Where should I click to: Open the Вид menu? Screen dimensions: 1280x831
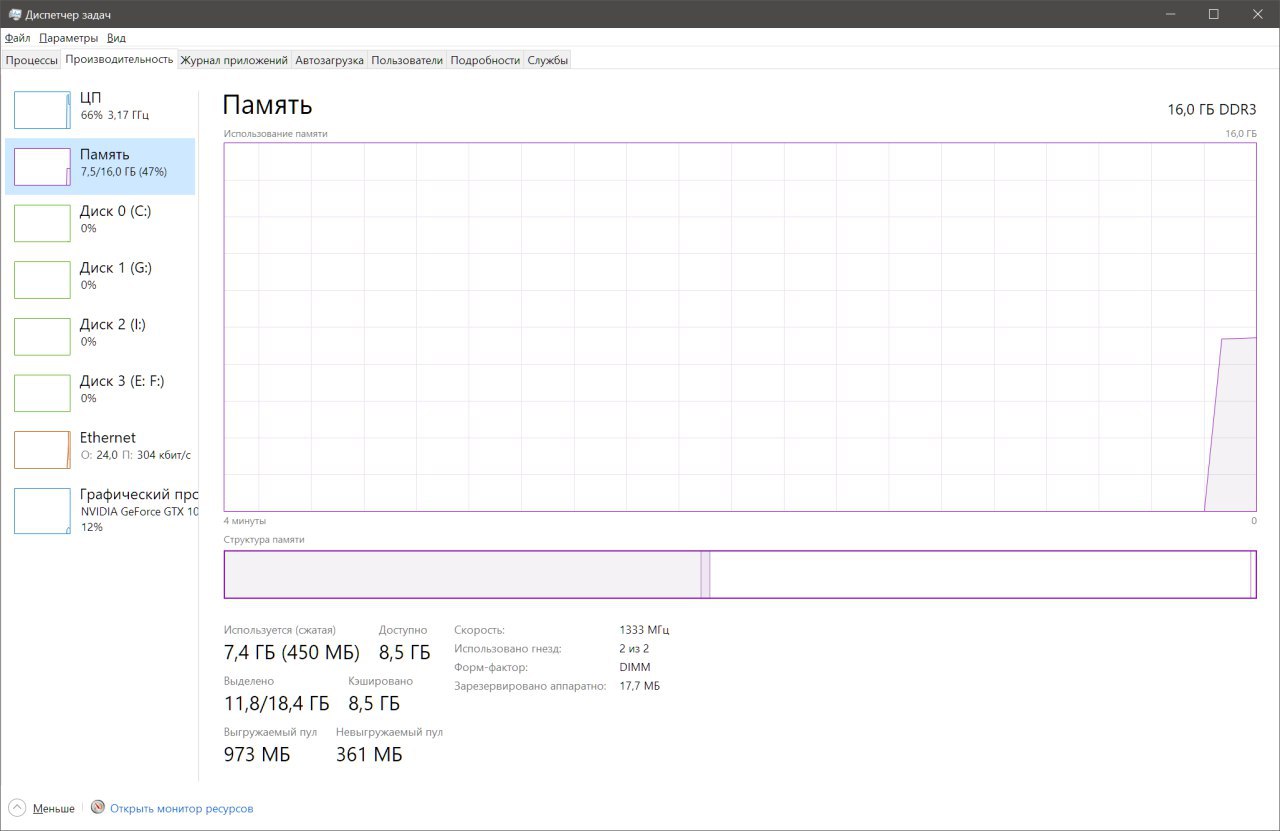click(x=116, y=38)
